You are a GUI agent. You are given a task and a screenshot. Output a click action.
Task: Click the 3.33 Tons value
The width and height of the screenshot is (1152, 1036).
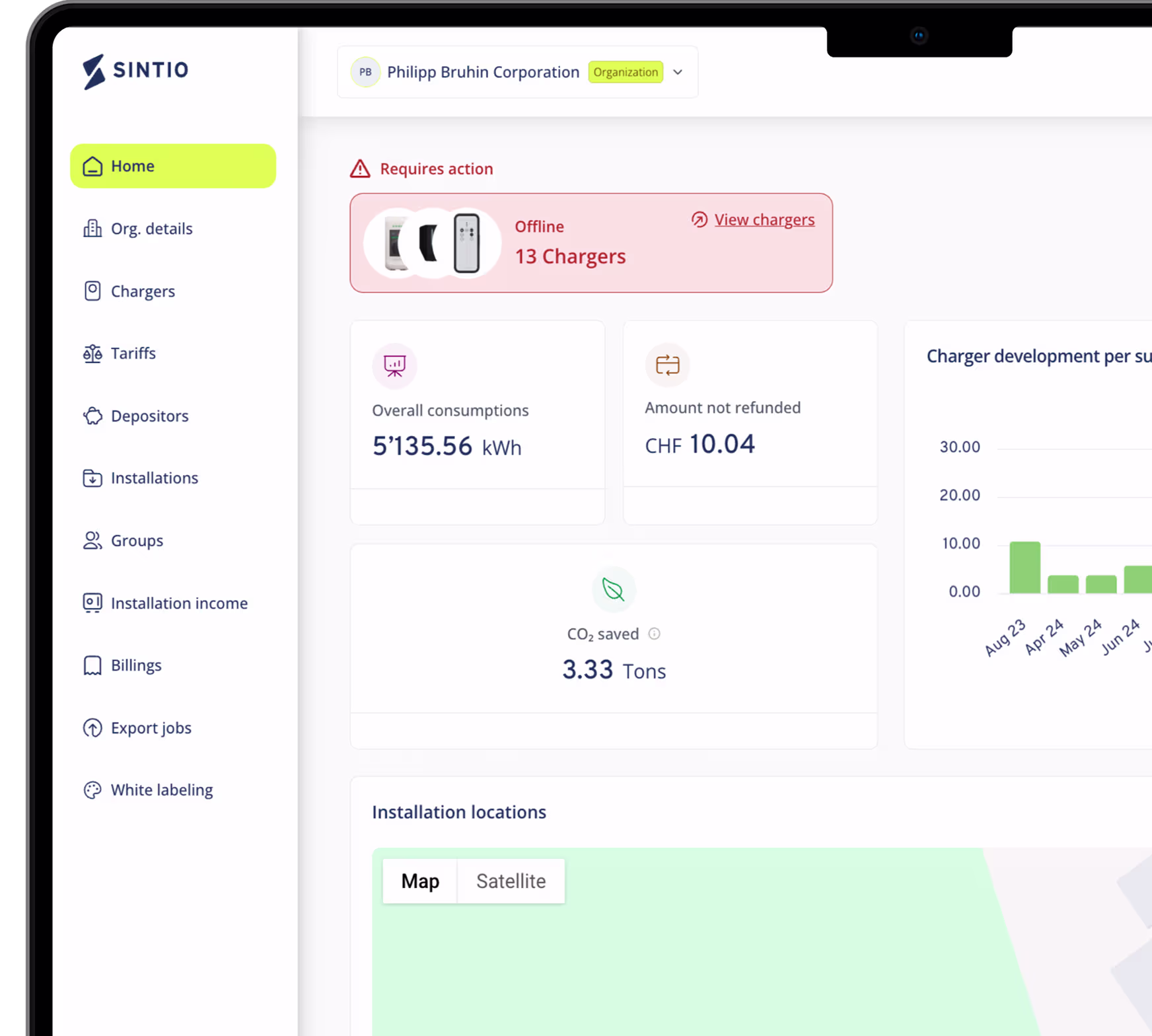614,670
